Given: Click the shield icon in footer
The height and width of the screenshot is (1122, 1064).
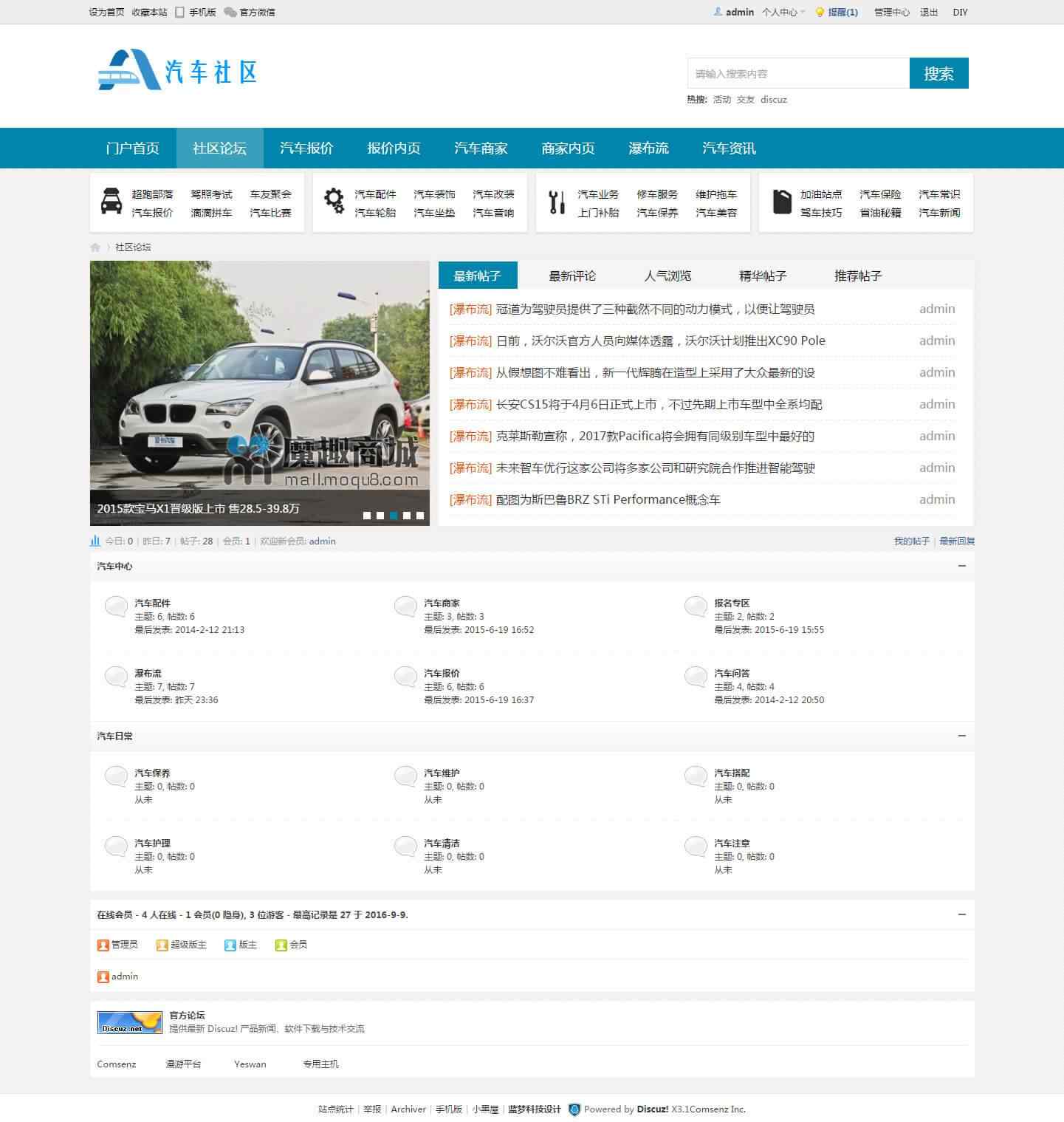Looking at the screenshot, I should coord(574,1109).
